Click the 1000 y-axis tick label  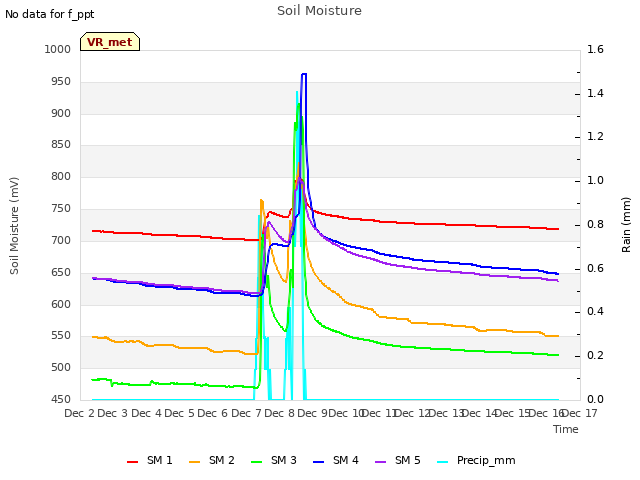coord(58,49)
